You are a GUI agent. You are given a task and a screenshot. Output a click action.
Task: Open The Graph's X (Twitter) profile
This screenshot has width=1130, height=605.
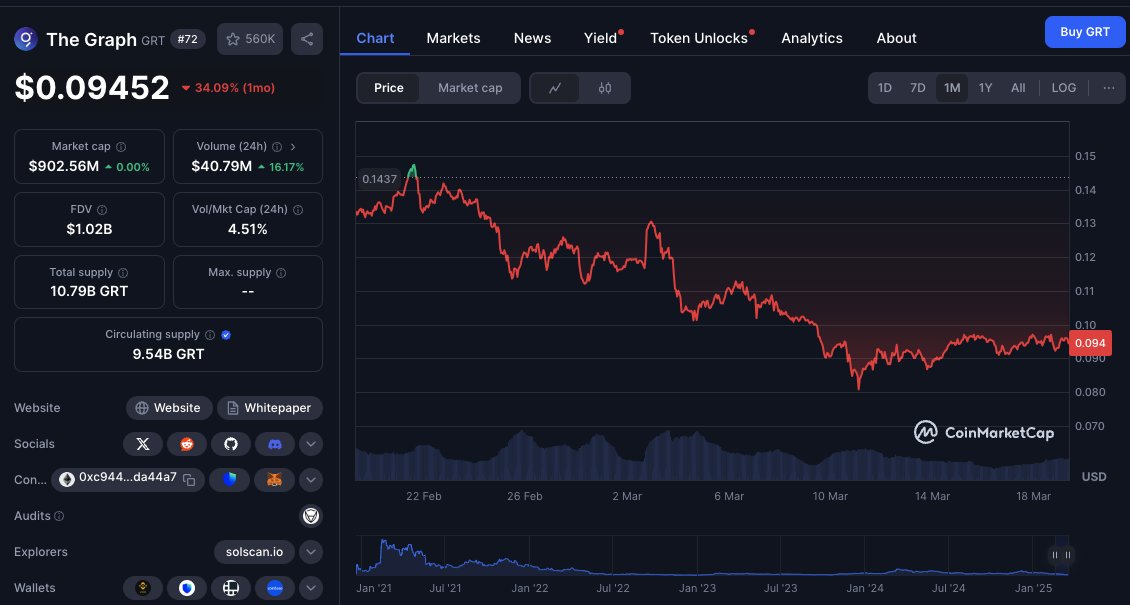[143, 443]
